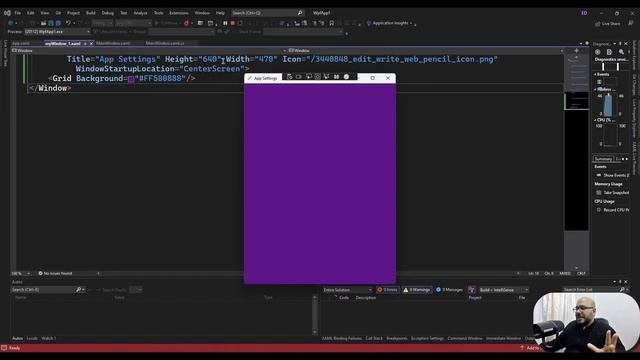
Task: Toggle the 0 Warnings filter button
Action: [416, 290]
